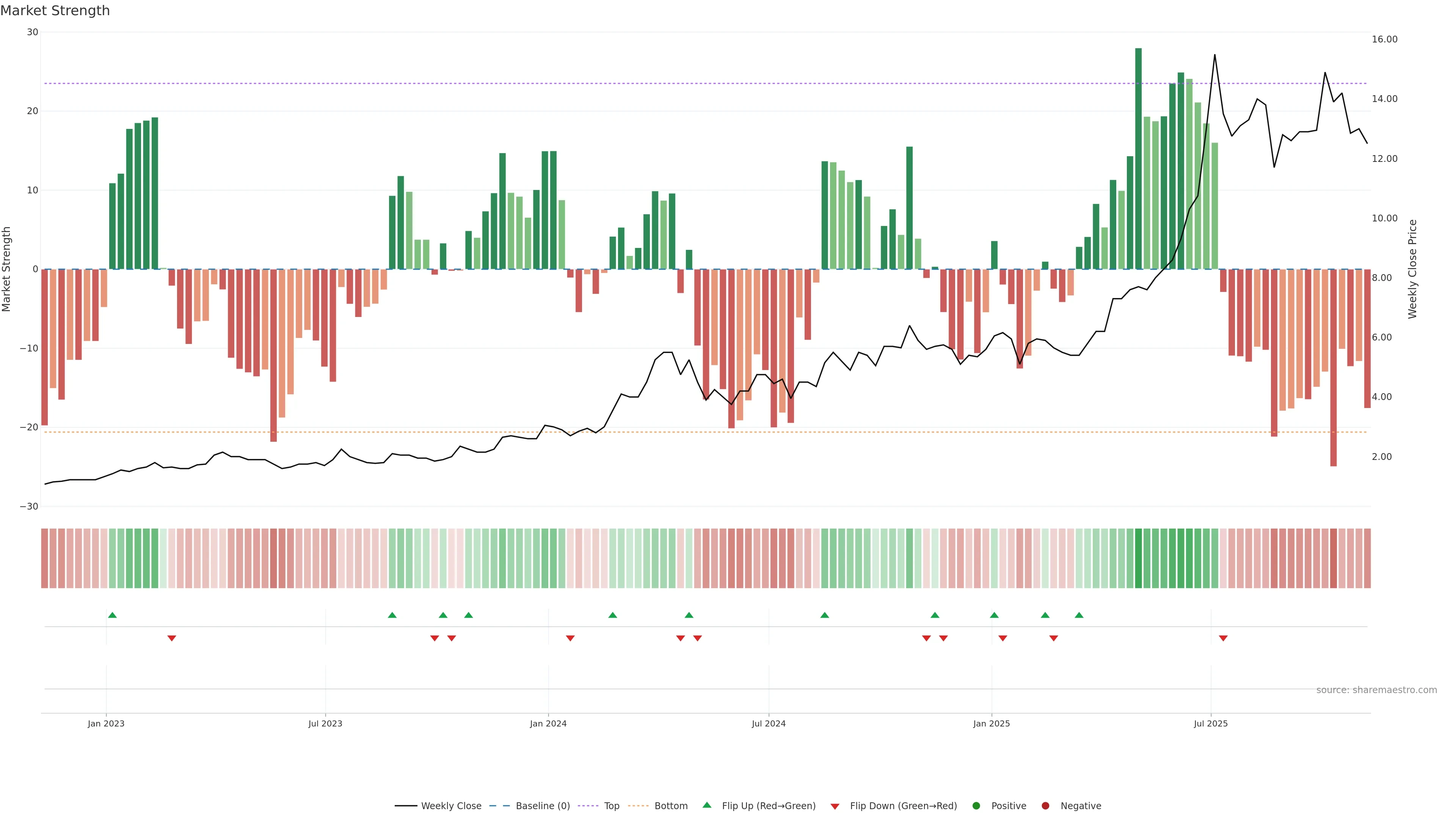
Task: Click the dark green heatmap strip near Jul 2025
Action: pyautogui.click(x=1138, y=559)
